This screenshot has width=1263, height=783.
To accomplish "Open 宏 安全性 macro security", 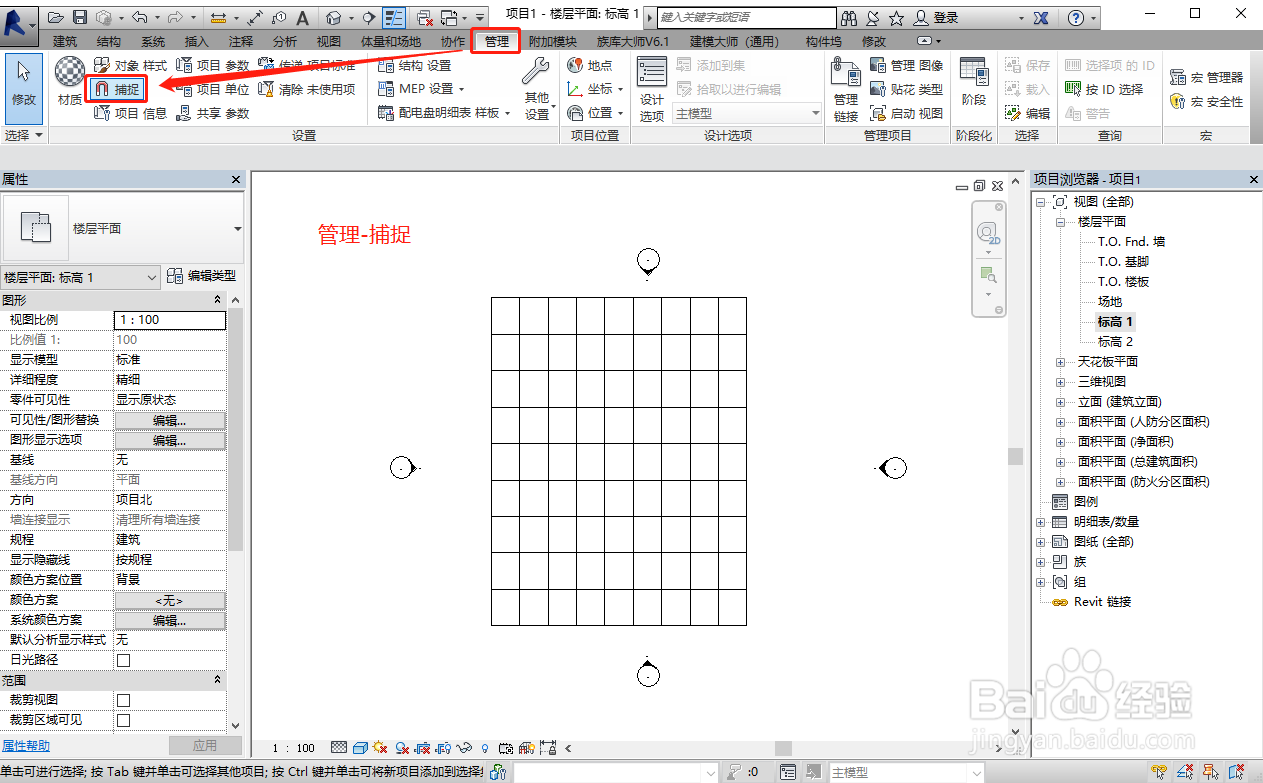I will click(1205, 101).
